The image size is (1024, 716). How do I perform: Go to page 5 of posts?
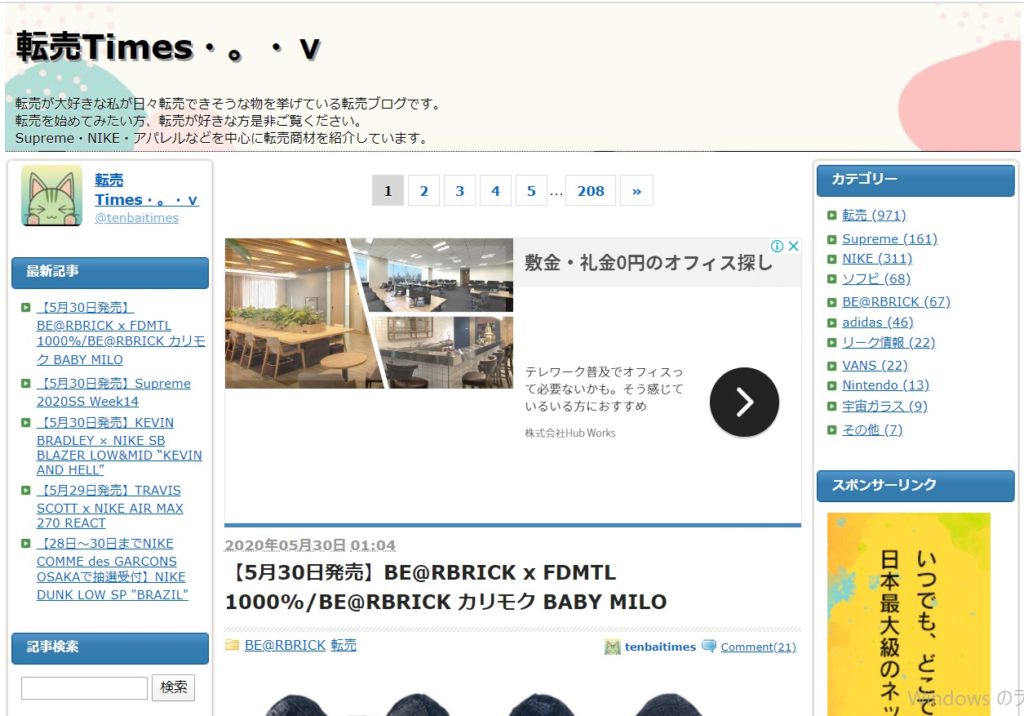[x=532, y=191]
